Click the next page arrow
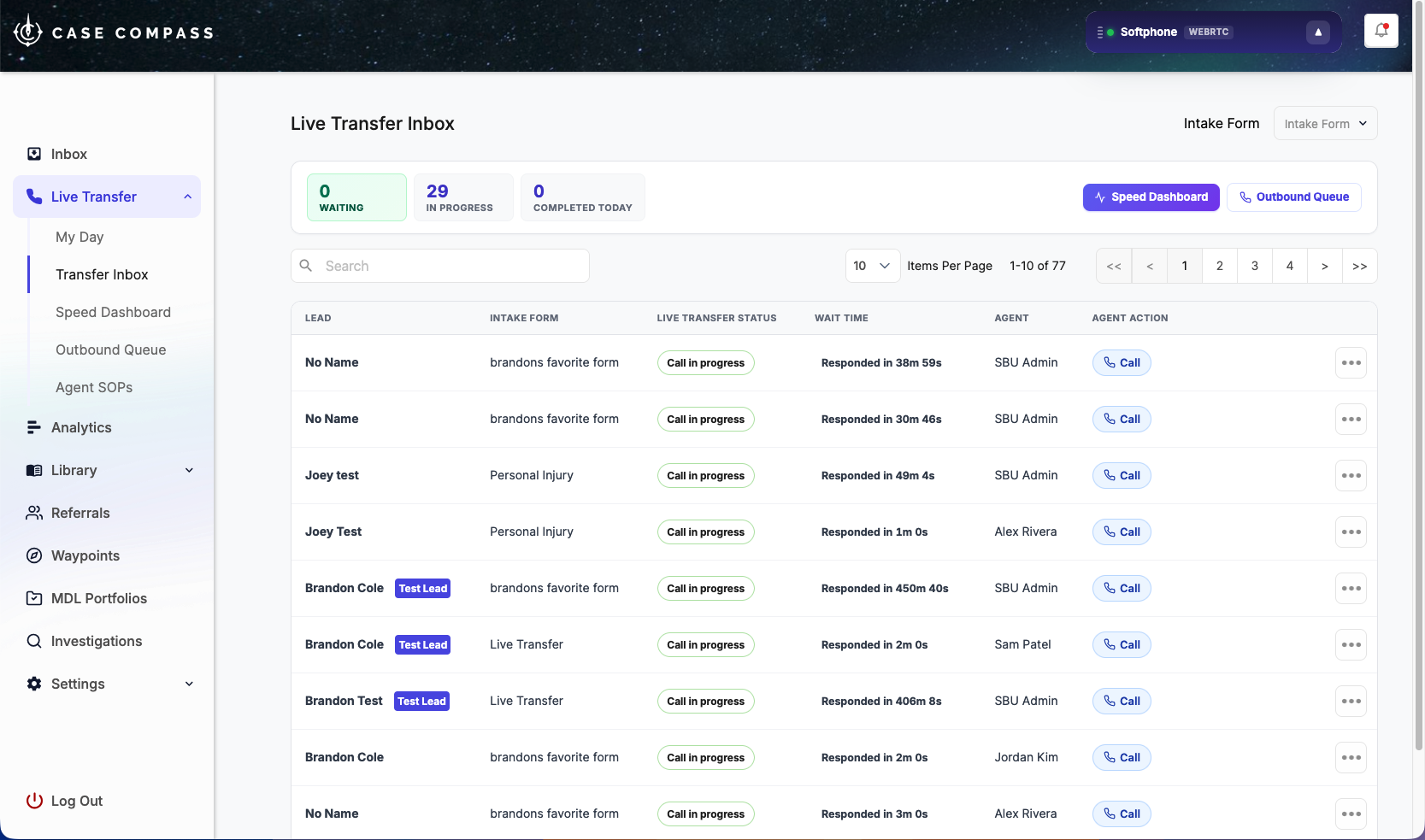This screenshot has height=840, width=1425. (1324, 266)
